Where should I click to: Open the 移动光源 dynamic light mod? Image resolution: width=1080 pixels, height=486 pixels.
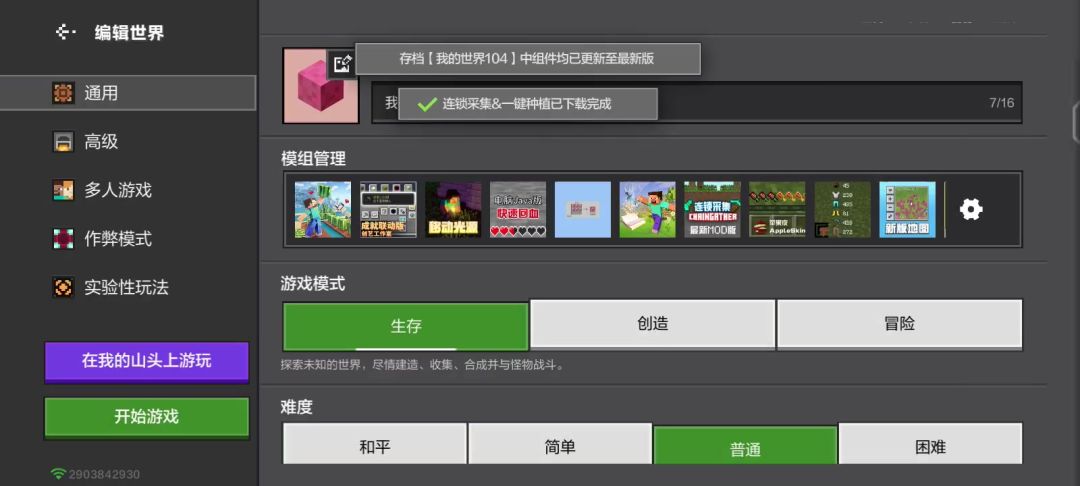pos(453,209)
